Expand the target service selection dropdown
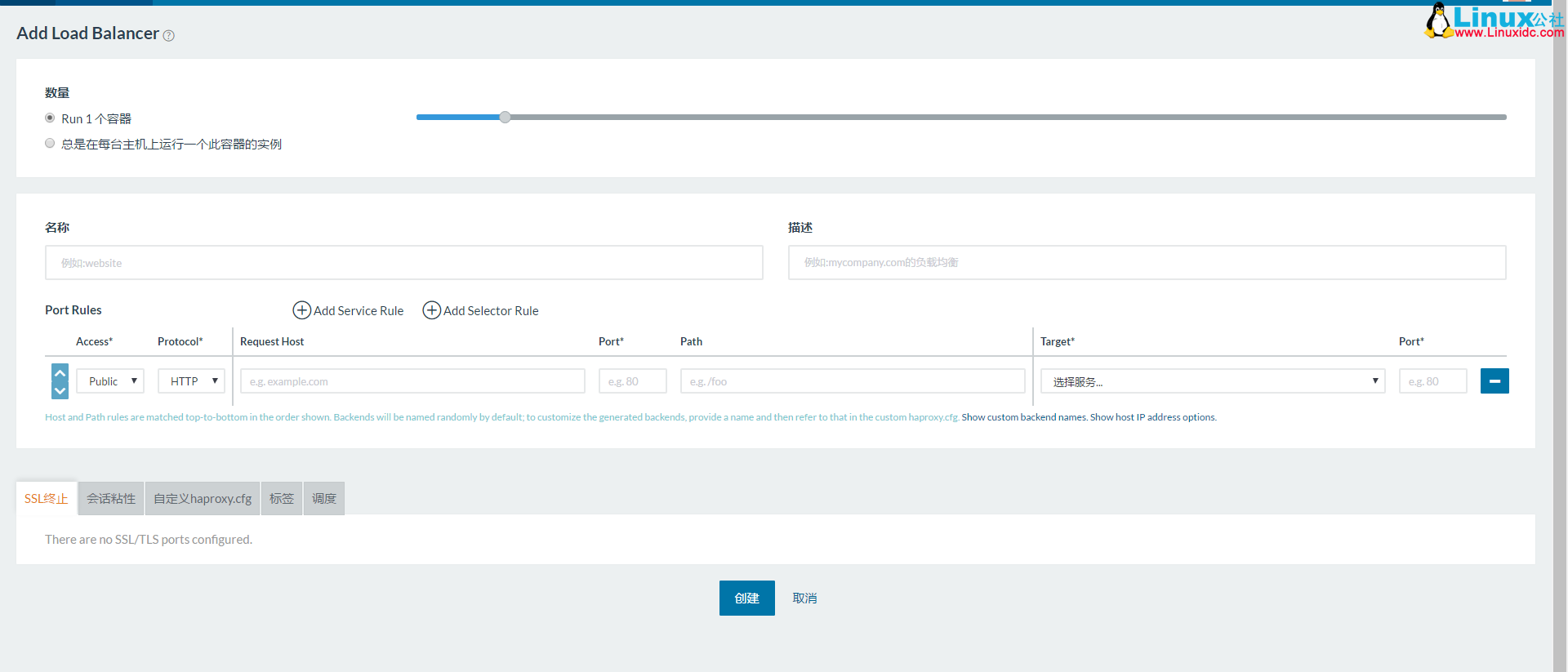 click(x=1212, y=381)
